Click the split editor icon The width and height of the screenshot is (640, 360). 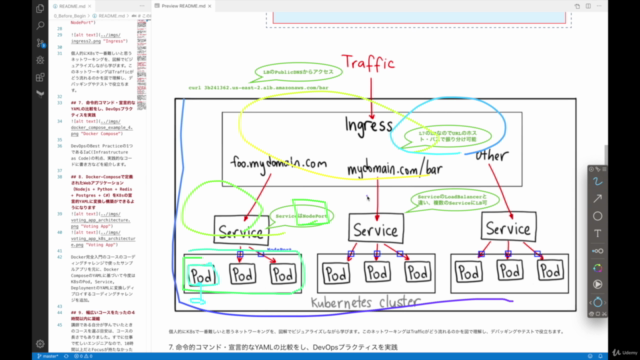click(588, 6)
